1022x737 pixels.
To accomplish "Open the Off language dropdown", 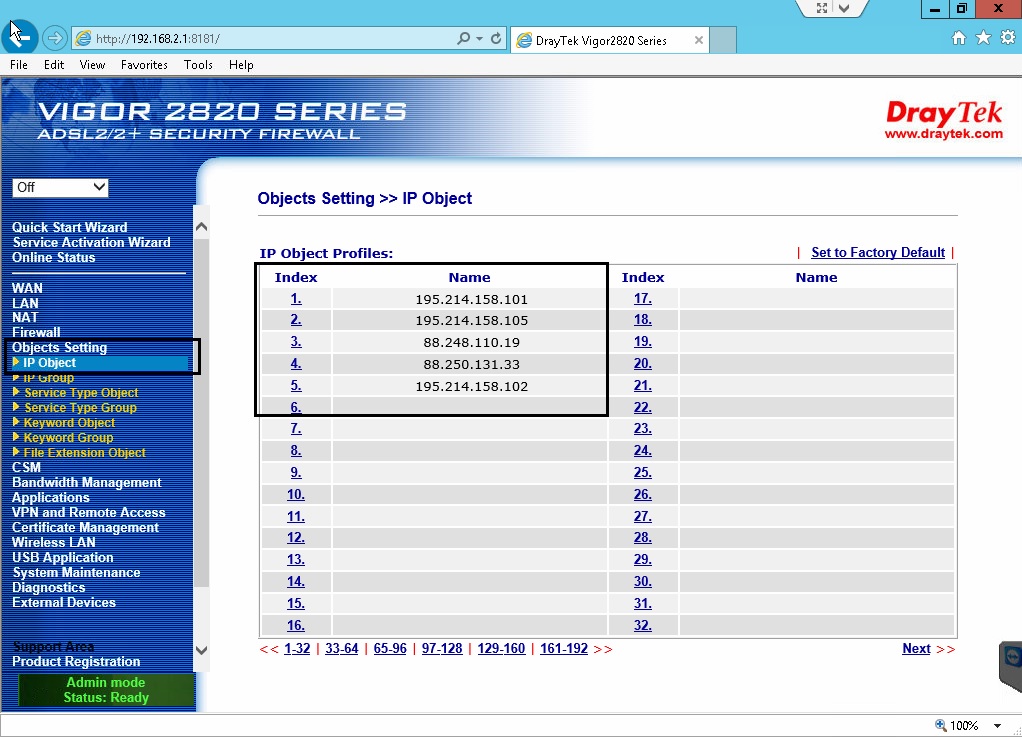I will coord(60,187).
